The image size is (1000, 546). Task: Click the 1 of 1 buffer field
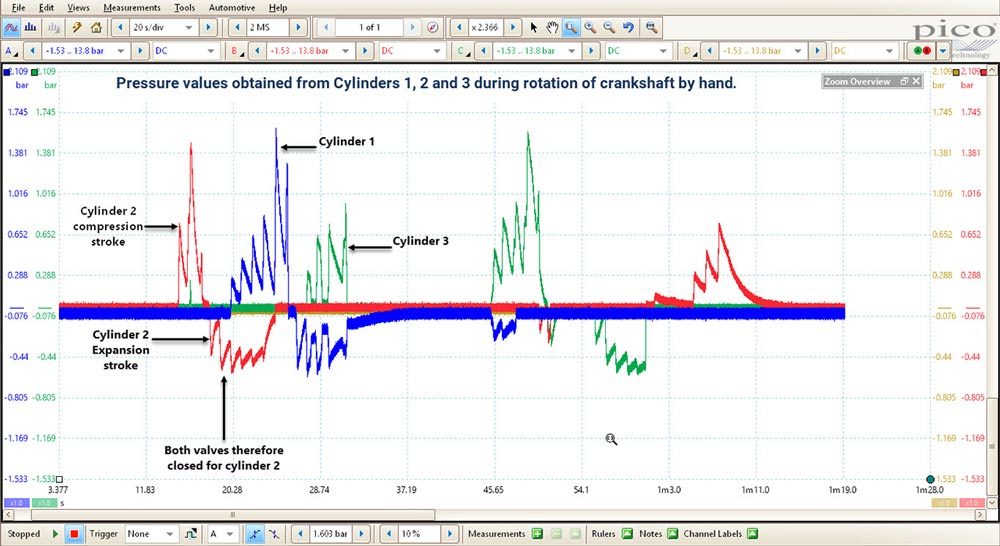click(369, 27)
